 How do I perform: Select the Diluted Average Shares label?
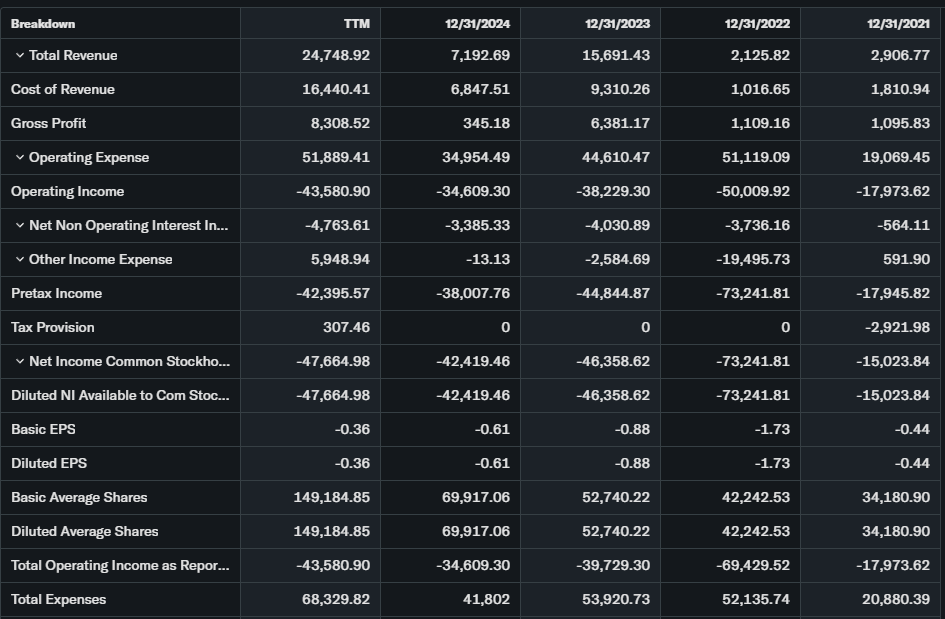pyautogui.click(x=85, y=532)
